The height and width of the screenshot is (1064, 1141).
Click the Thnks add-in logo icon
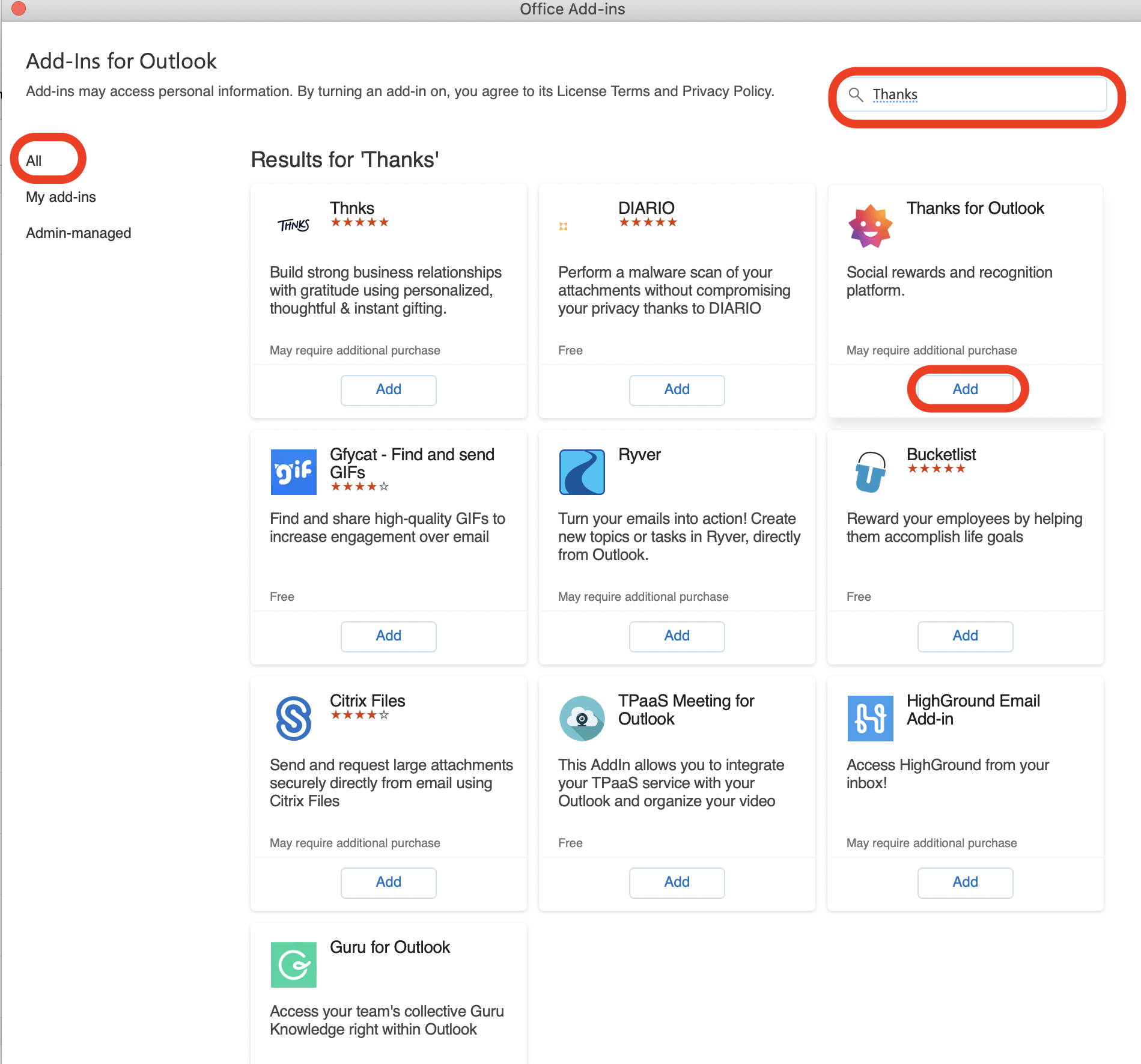pyautogui.click(x=293, y=225)
